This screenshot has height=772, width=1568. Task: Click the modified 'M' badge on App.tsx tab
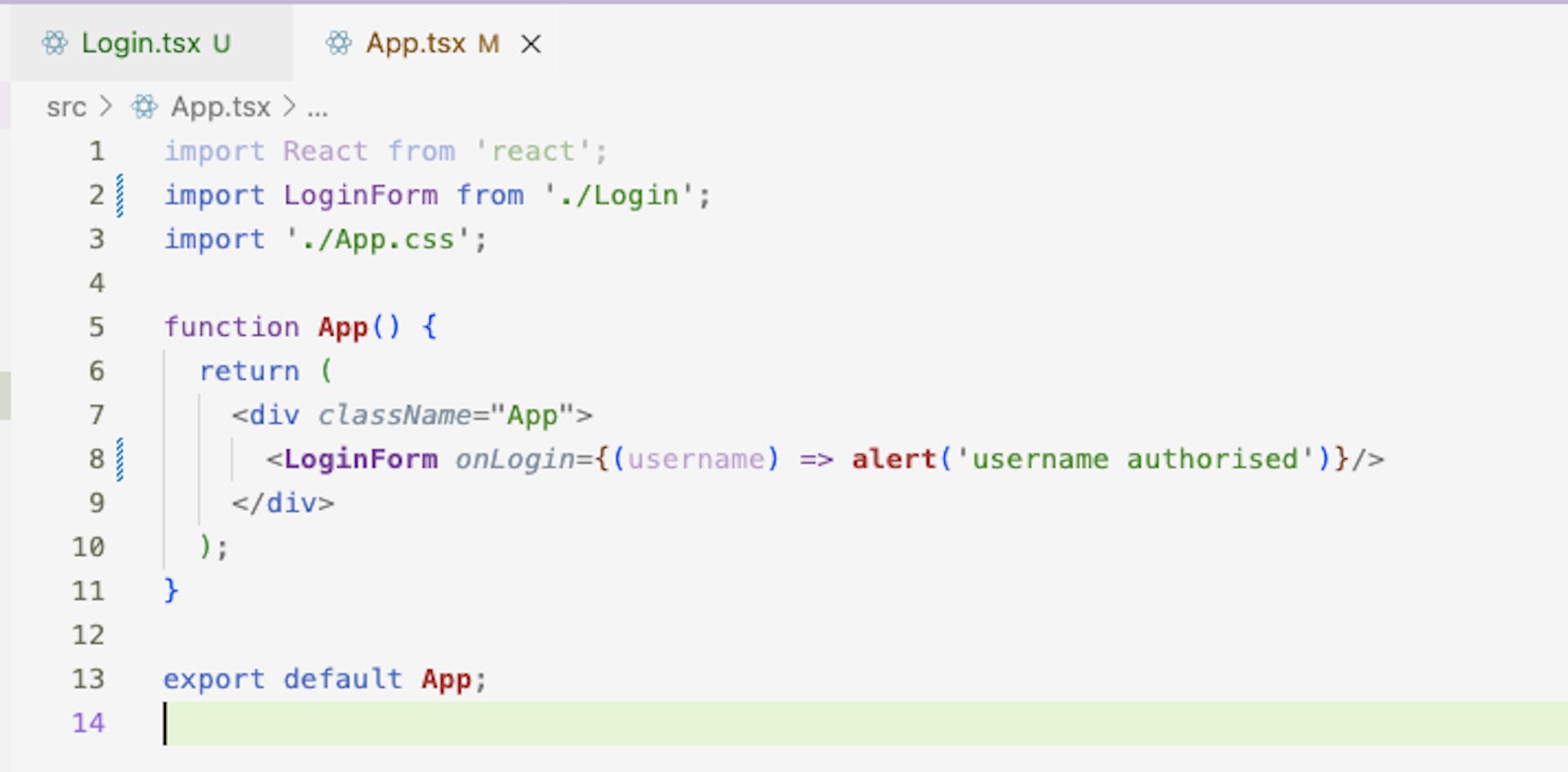[488, 43]
